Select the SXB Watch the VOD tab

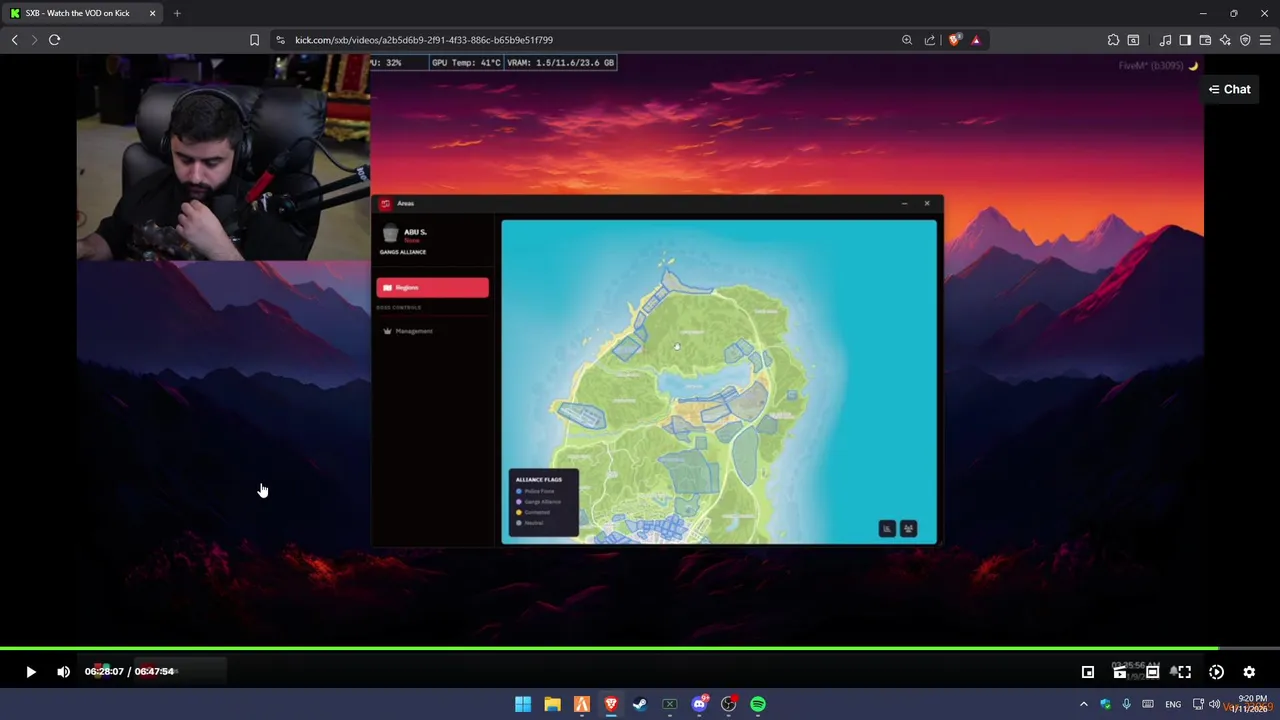pos(82,13)
